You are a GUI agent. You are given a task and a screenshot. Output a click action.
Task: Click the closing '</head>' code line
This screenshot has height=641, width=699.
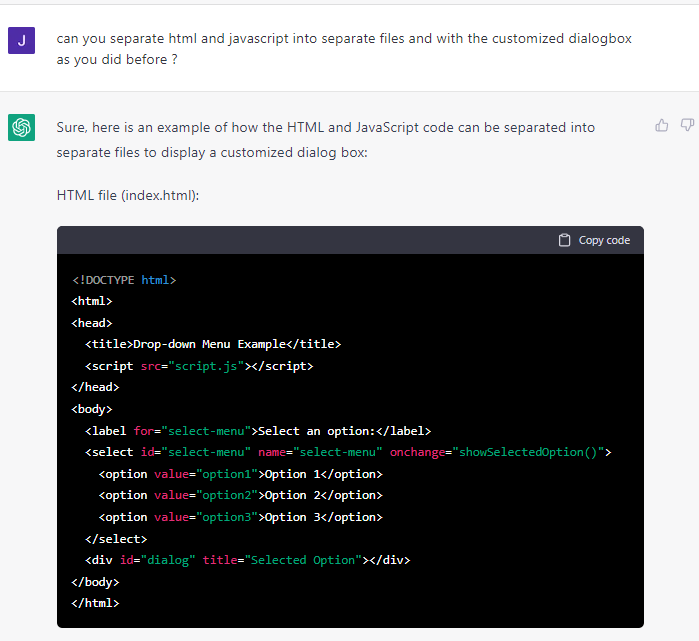[x=95, y=387]
